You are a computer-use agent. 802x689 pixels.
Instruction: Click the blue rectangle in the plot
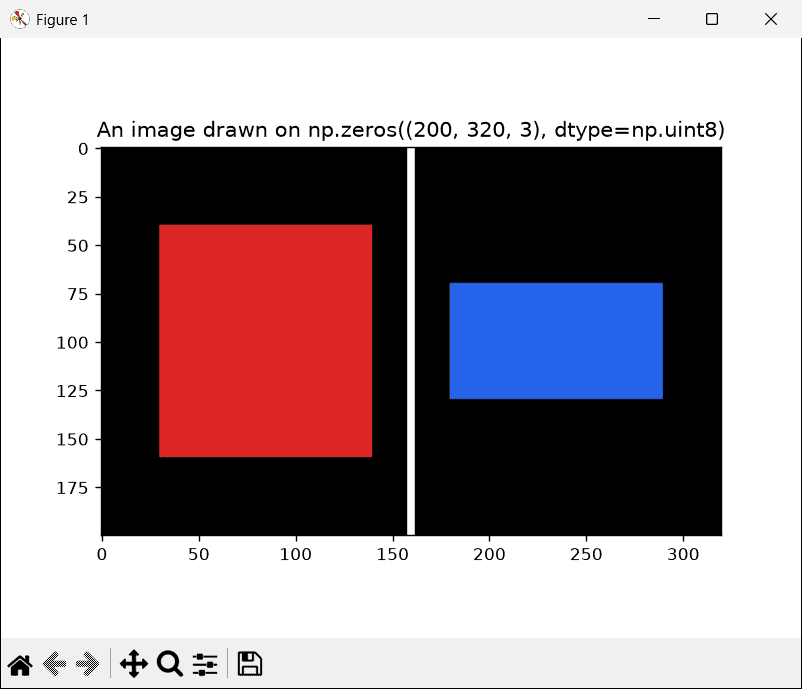pos(556,341)
